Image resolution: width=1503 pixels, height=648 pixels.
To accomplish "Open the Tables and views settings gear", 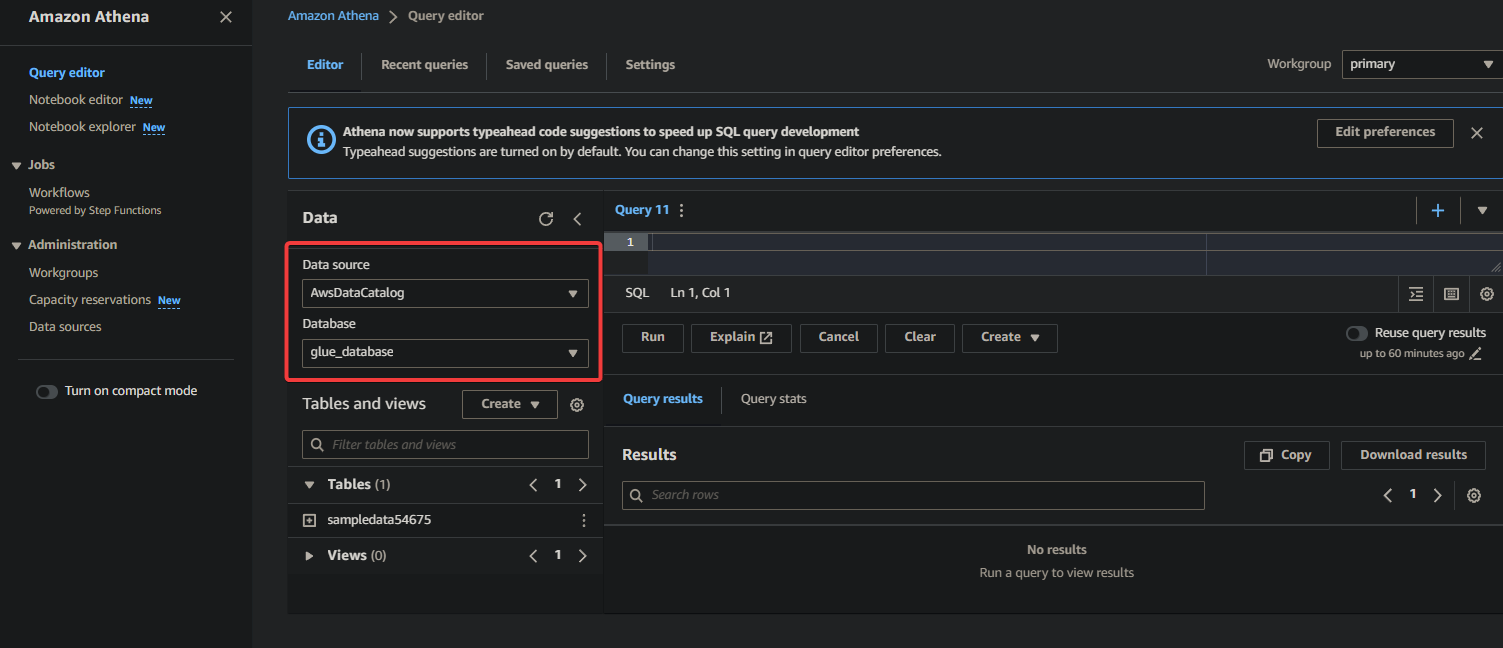I will pos(577,405).
